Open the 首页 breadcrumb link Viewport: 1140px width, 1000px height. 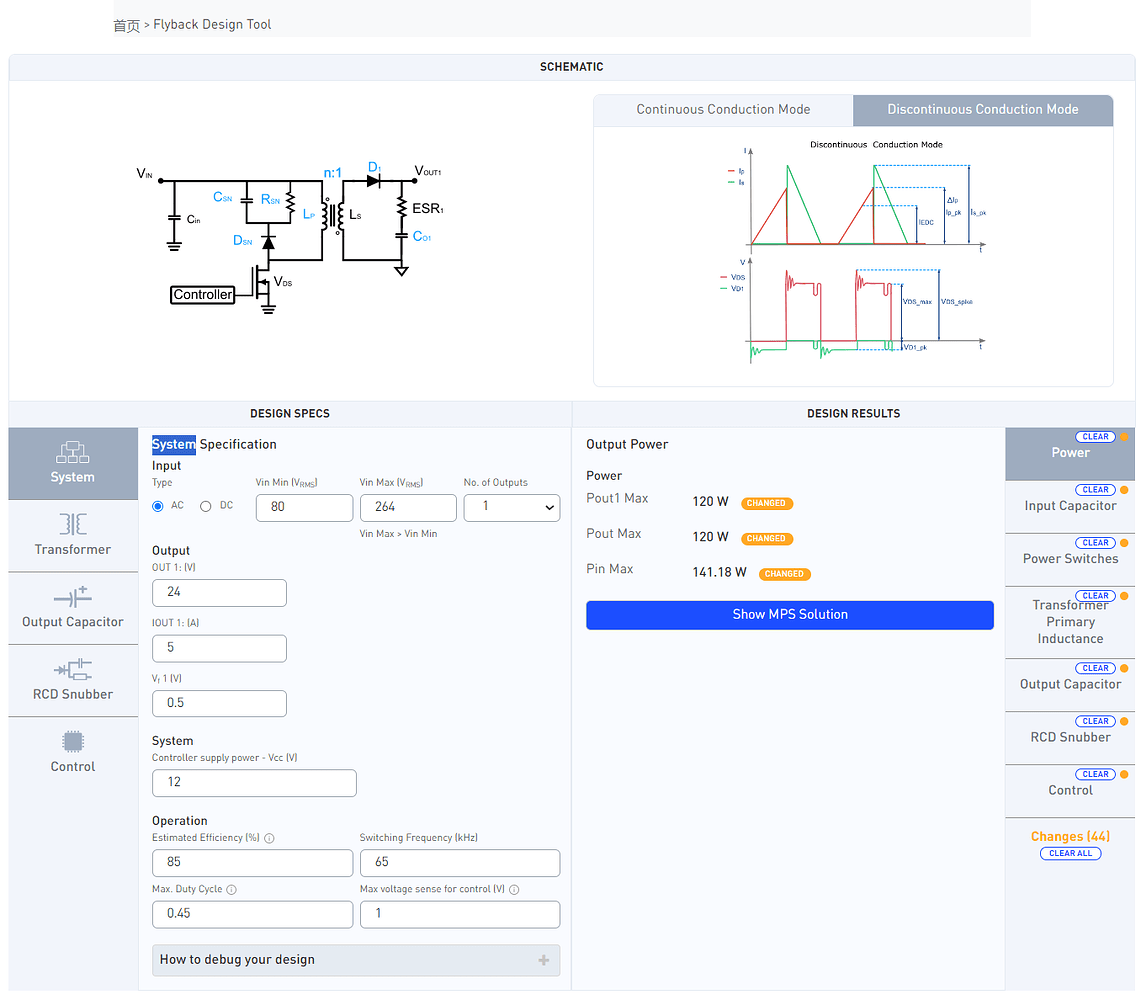tap(127, 24)
